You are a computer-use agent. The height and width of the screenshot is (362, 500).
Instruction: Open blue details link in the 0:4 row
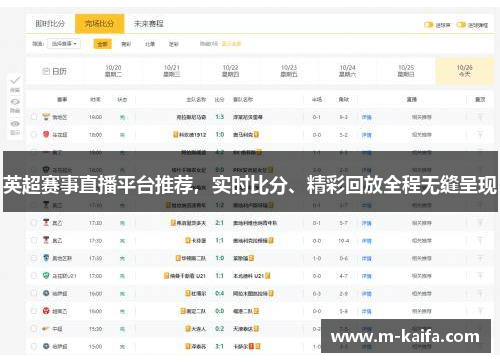tap(366, 294)
